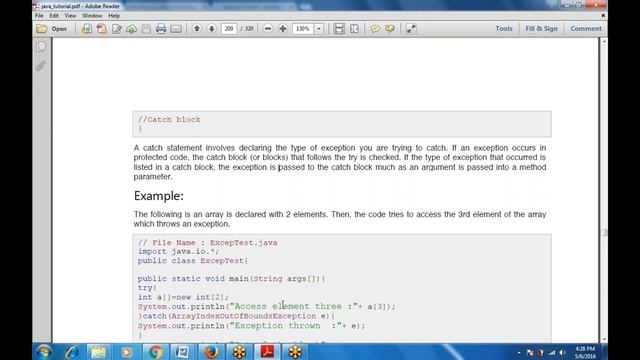The height and width of the screenshot is (360, 640).
Task: Open the Window menu
Action: point(92,16)
